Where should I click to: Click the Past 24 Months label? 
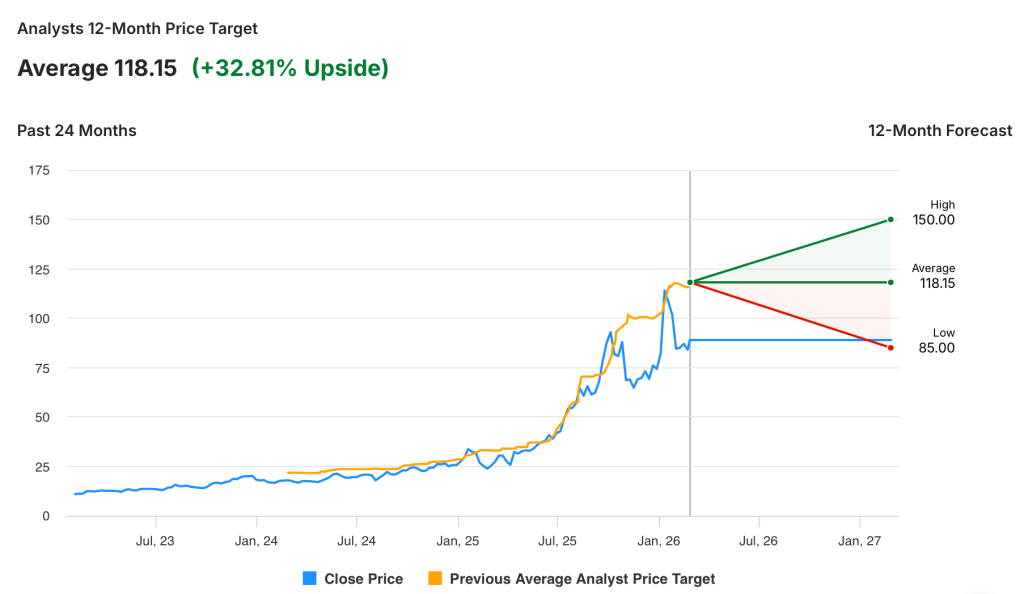pos(77,130)
